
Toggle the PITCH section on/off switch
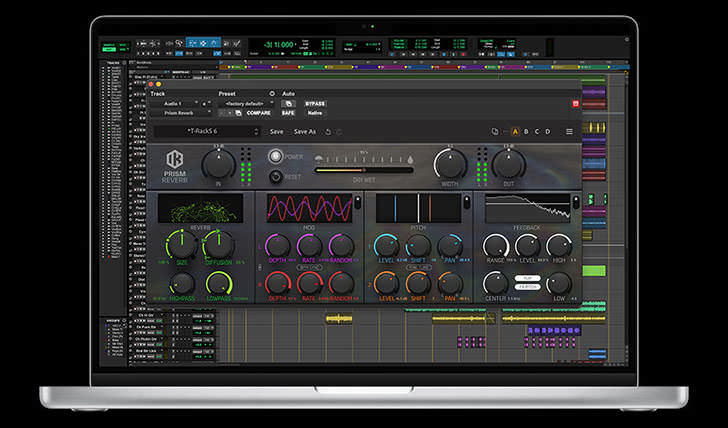click(x=467, y=202)
